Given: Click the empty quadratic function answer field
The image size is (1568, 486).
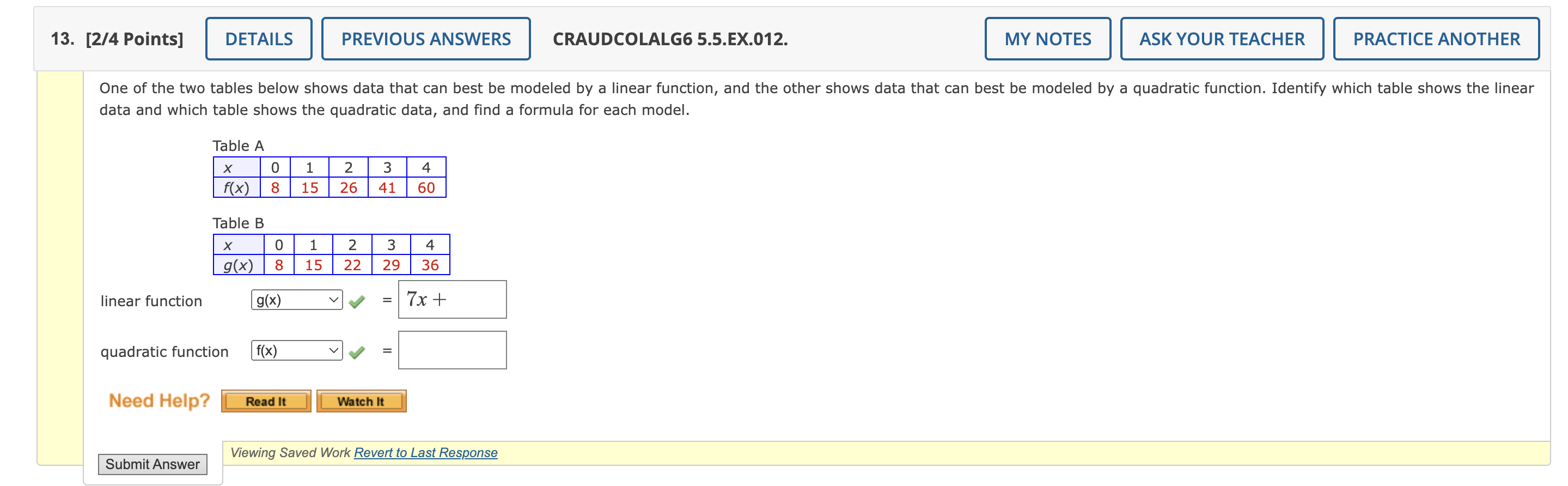Looking at the screenshot, I should coord(452,349).
